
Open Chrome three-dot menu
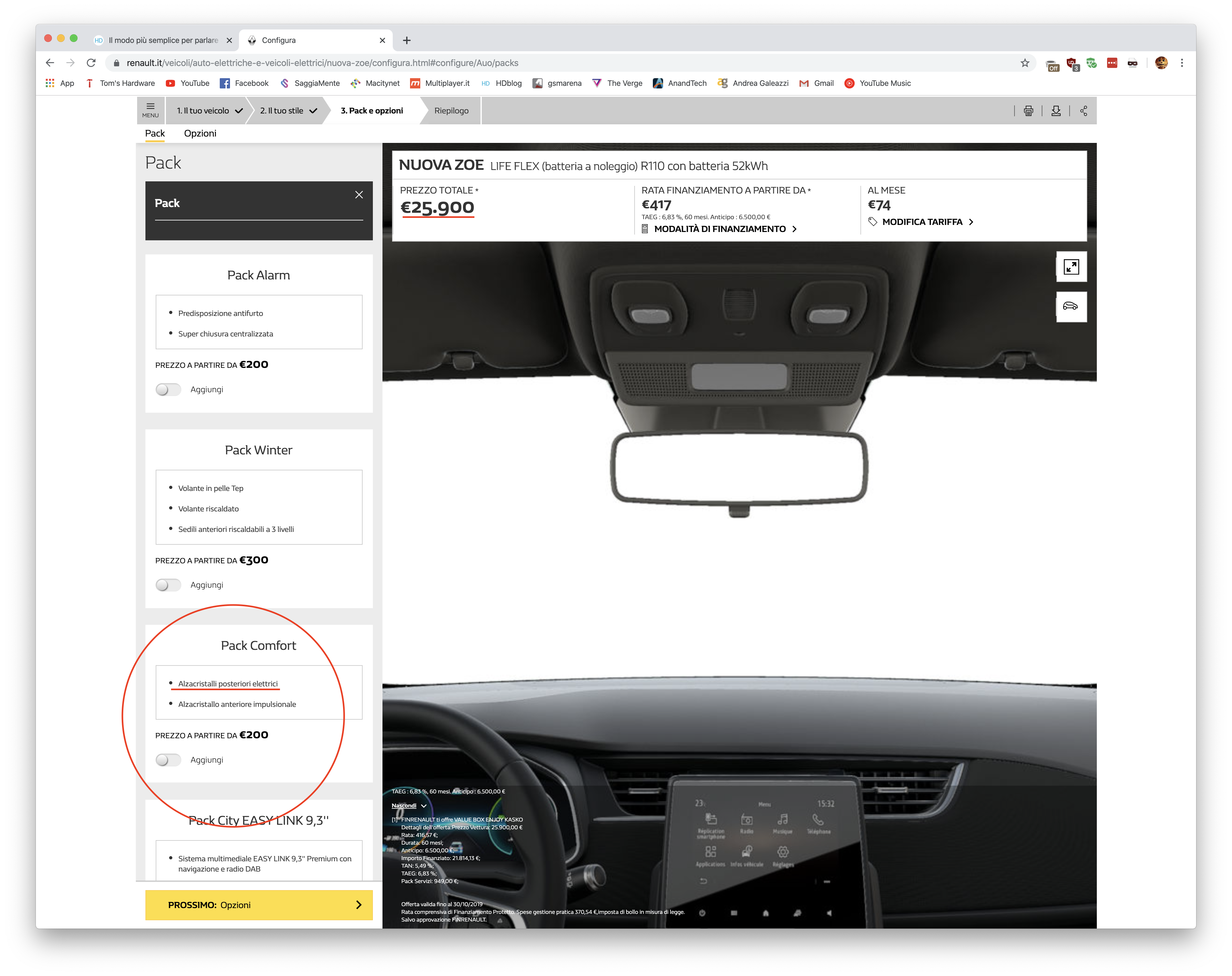point(1182,63)
